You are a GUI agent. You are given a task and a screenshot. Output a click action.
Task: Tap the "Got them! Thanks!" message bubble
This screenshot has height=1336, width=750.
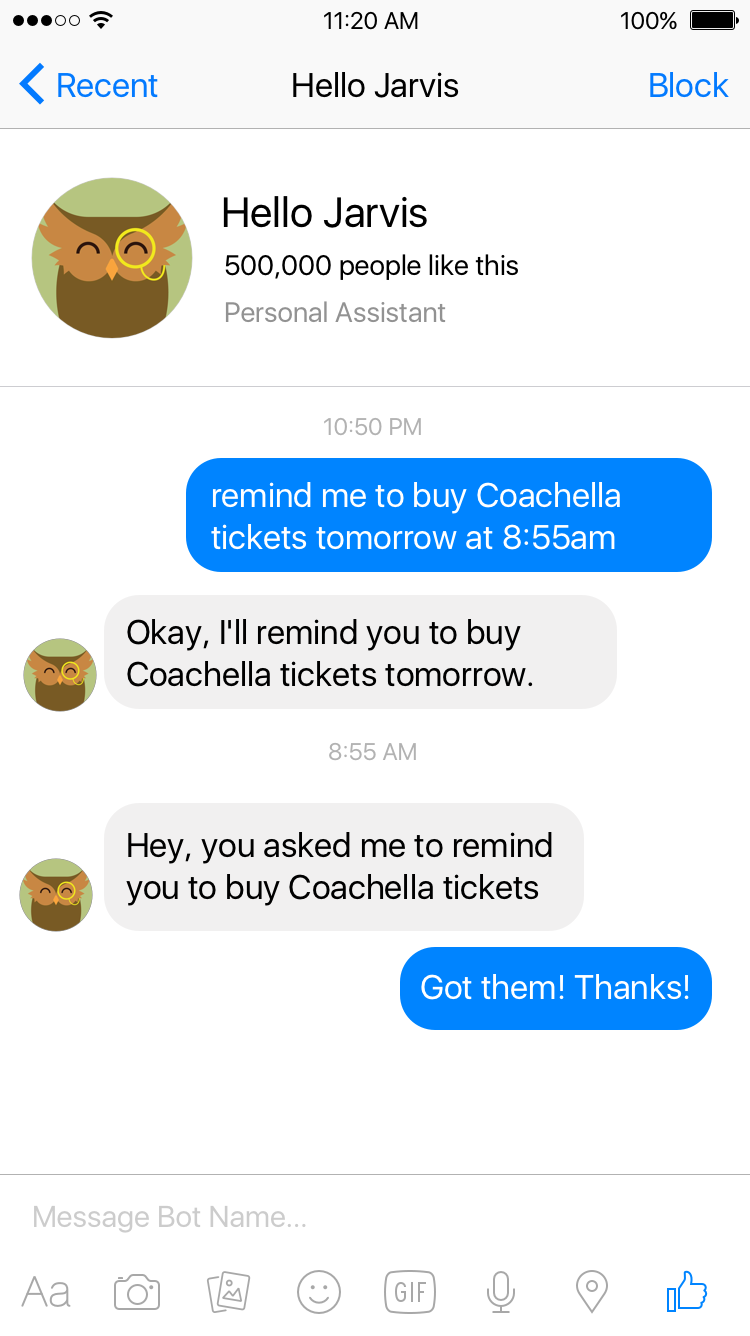[555, 988]
